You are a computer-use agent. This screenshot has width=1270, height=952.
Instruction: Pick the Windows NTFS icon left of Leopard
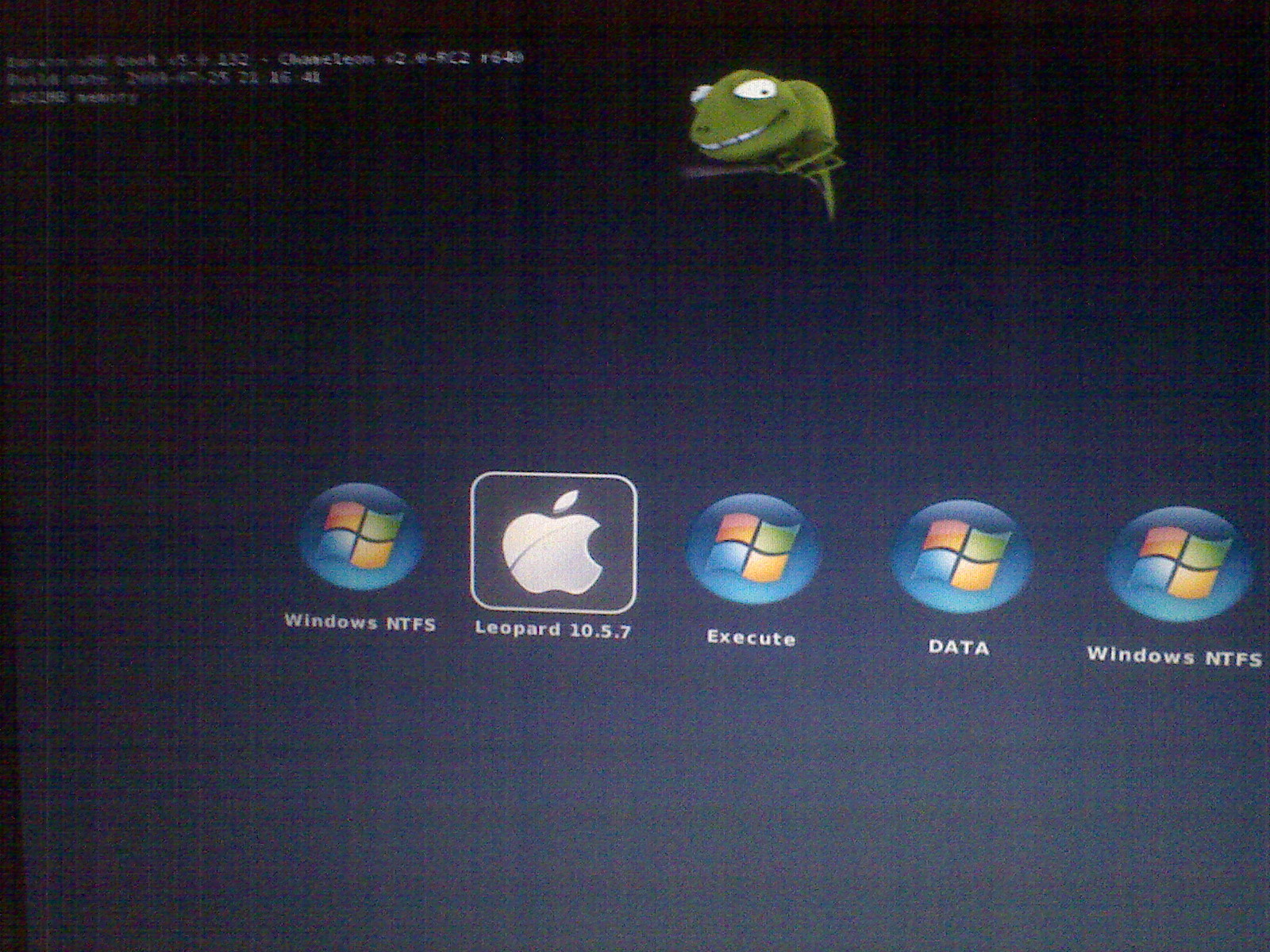360,537
